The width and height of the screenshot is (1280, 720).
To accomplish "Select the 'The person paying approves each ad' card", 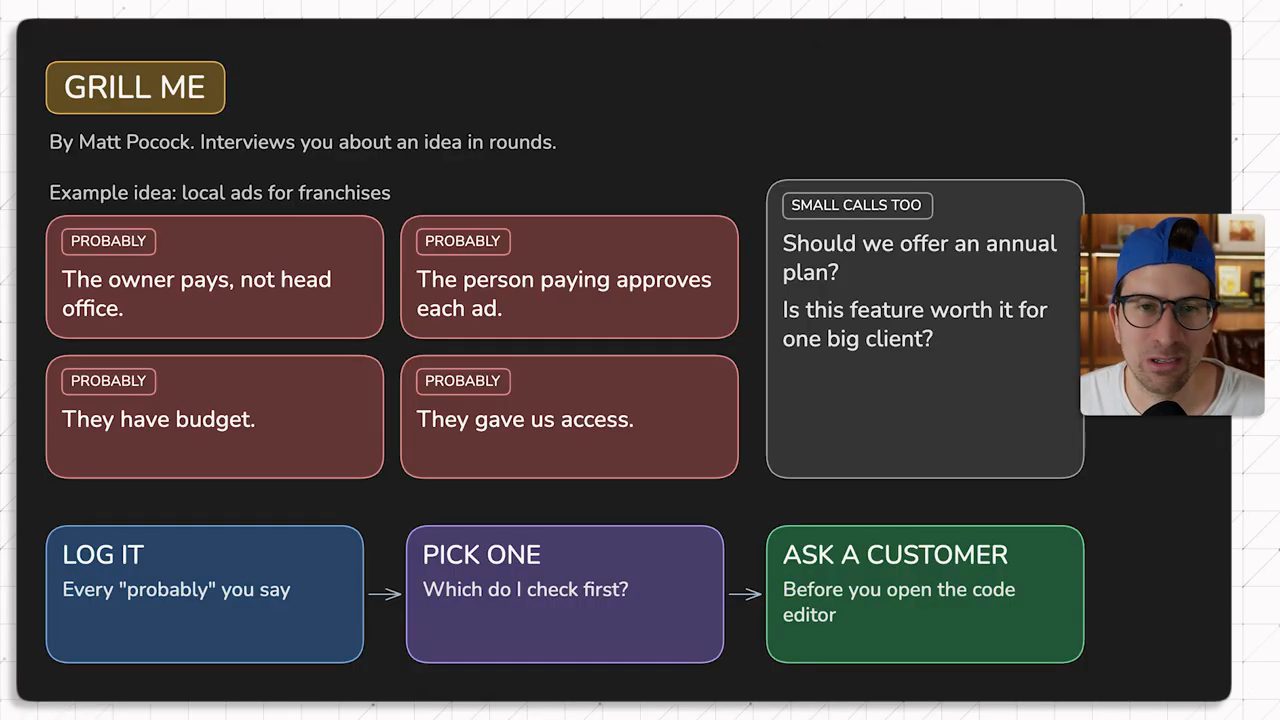I will 569,277.
